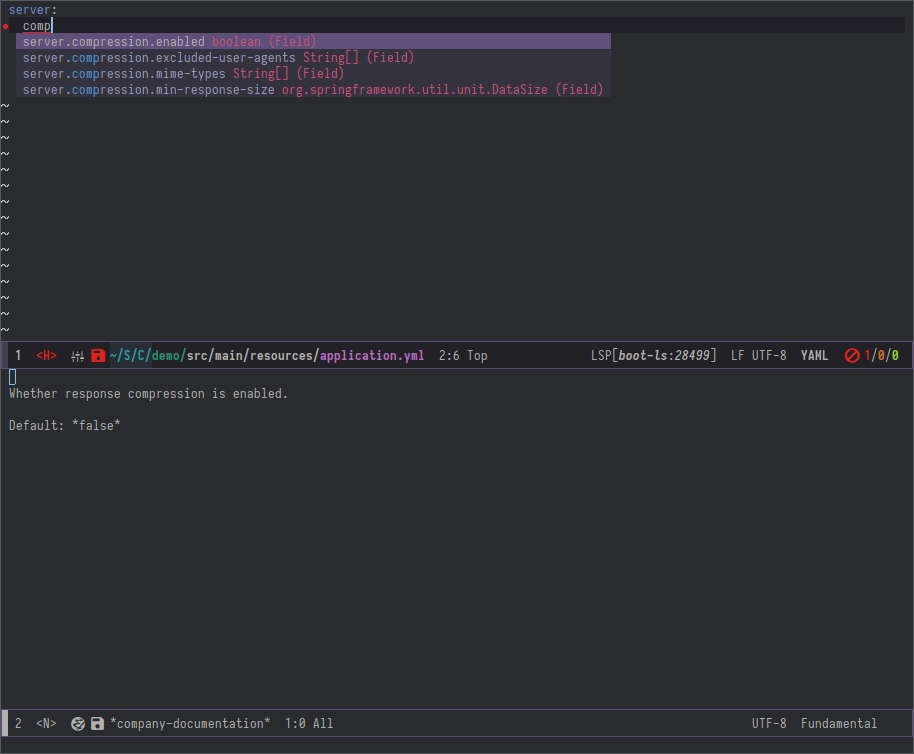Open the YAML major mode menu
Image resolution: width=914 pixels, height=754 pixels.
[814, 355]
